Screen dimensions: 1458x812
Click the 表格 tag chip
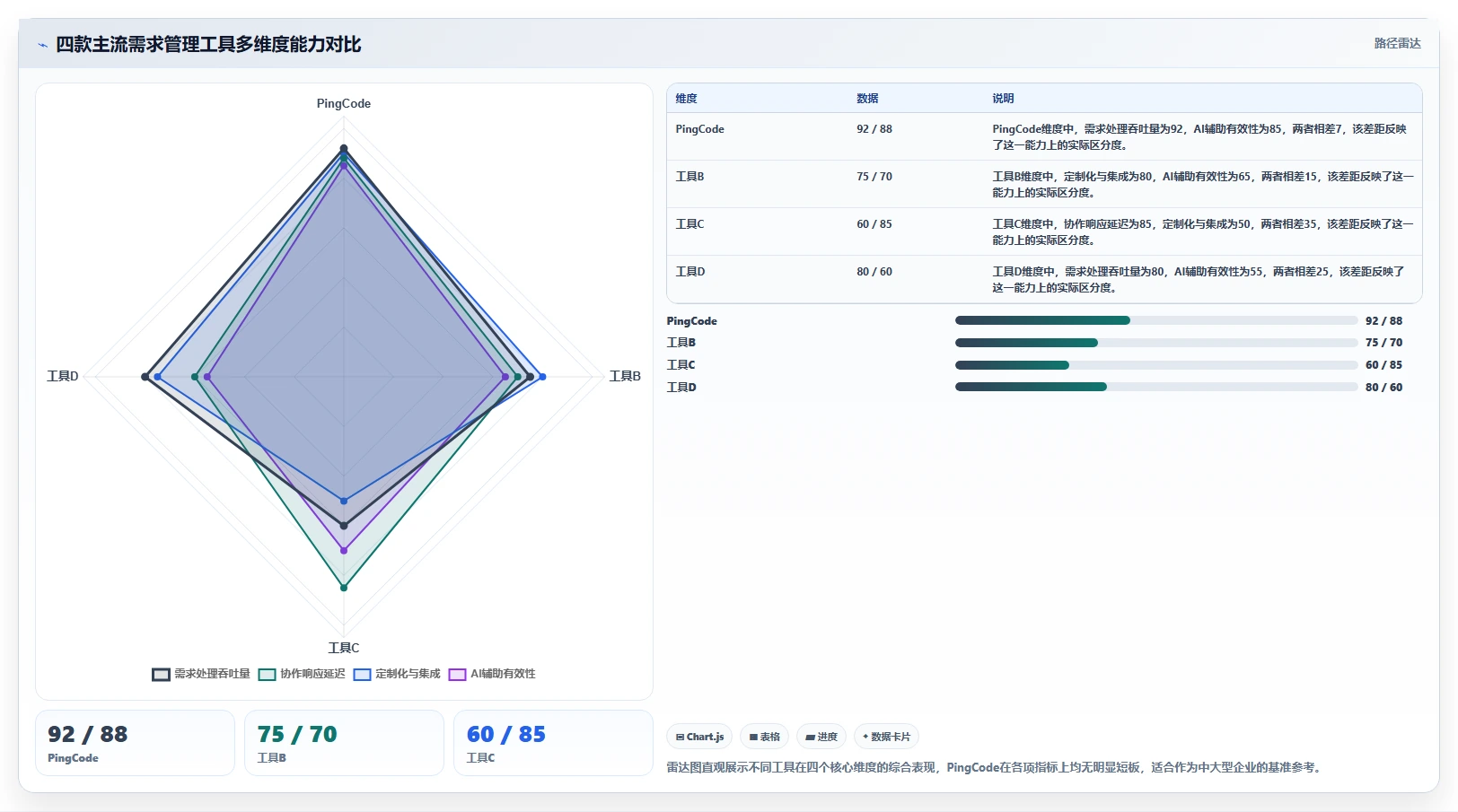pyautogui.click(x=764, y=737)
